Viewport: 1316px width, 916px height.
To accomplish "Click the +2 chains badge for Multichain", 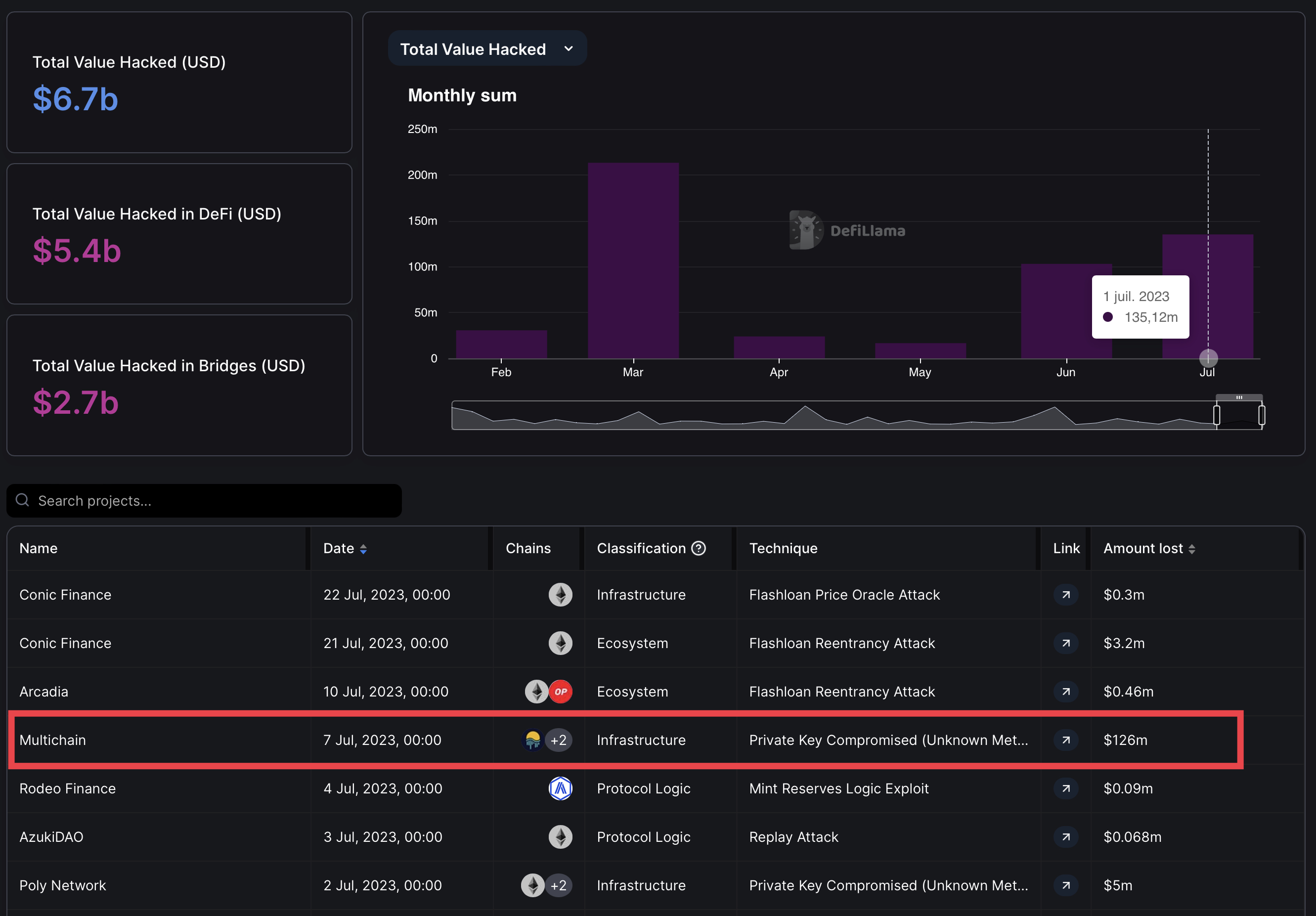I will [x=558, y=740].
